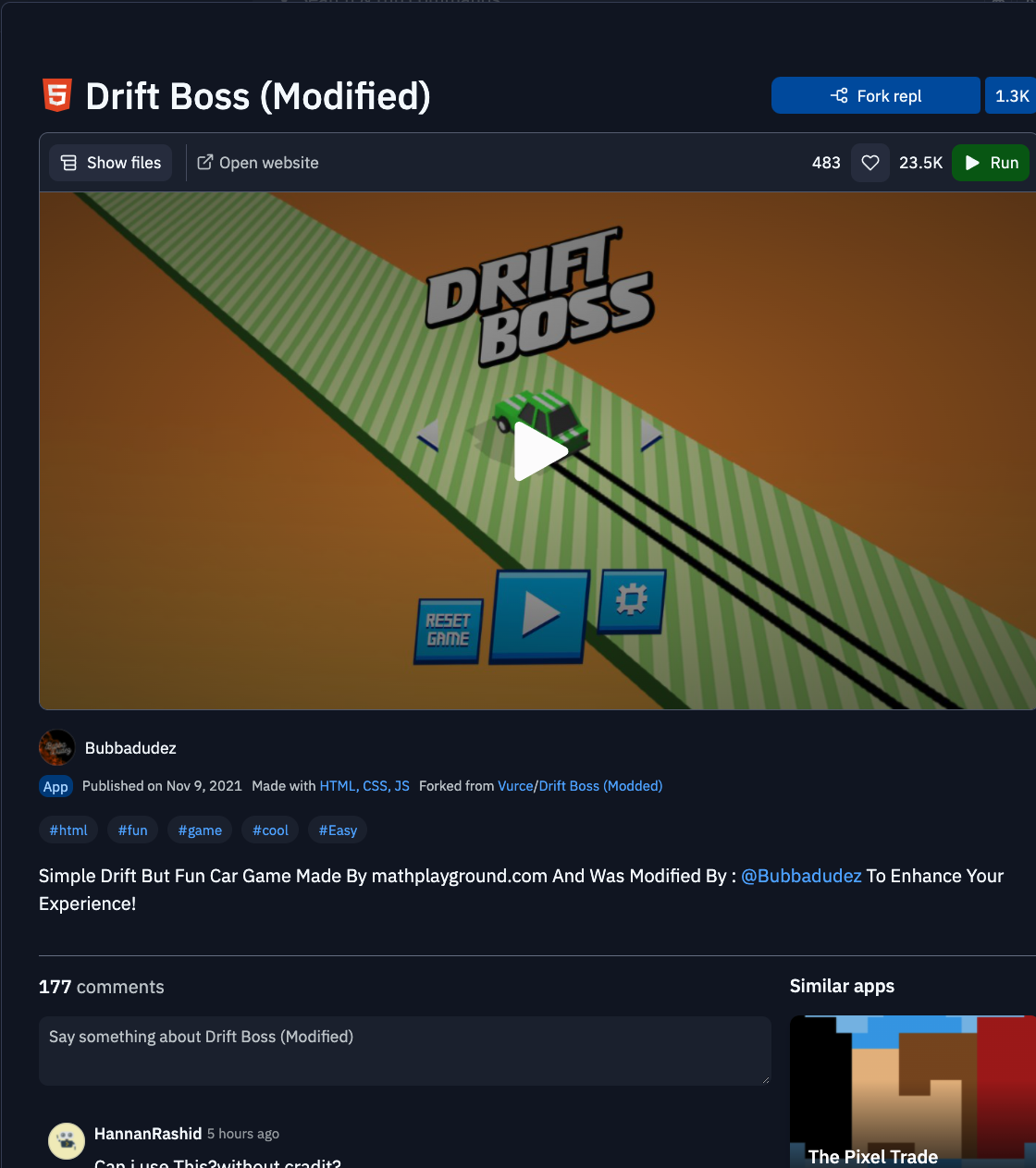Open Drift Boss (Modded) source link
The height and width of the screenshot is (1168, 1036).
600,786
